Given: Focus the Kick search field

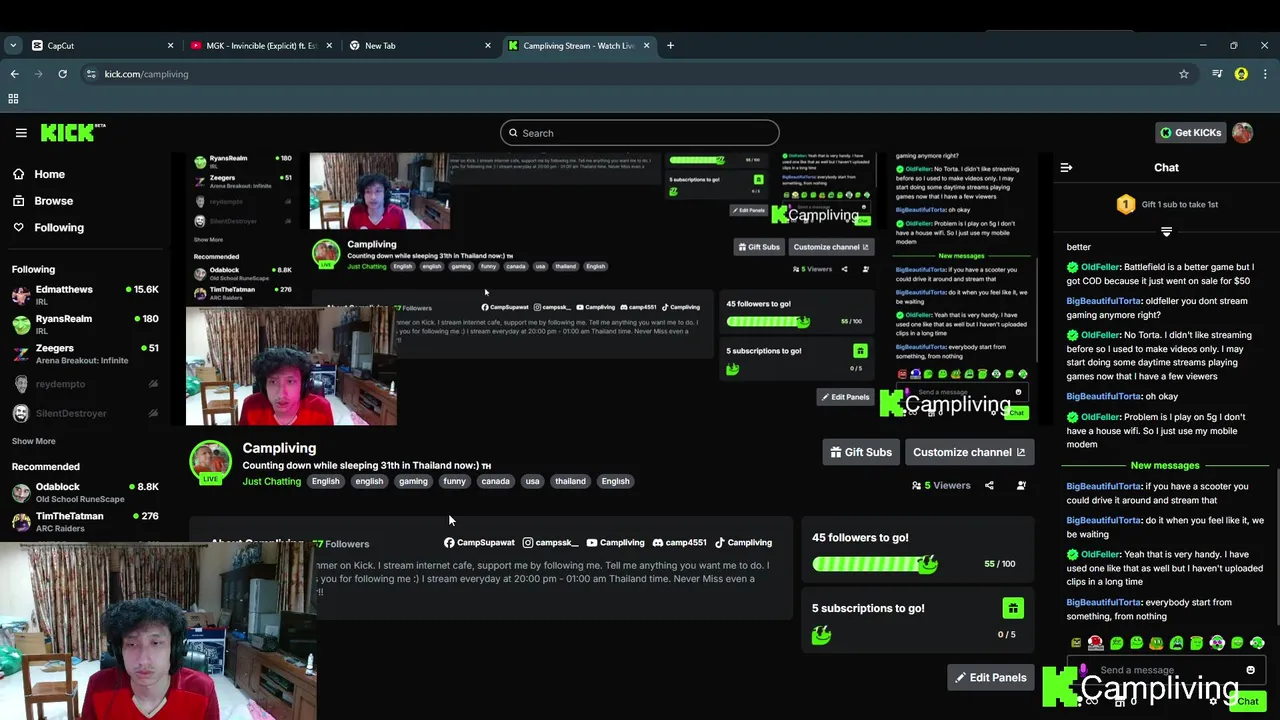Looking at the screenshot, I should [x=640, y=133].
